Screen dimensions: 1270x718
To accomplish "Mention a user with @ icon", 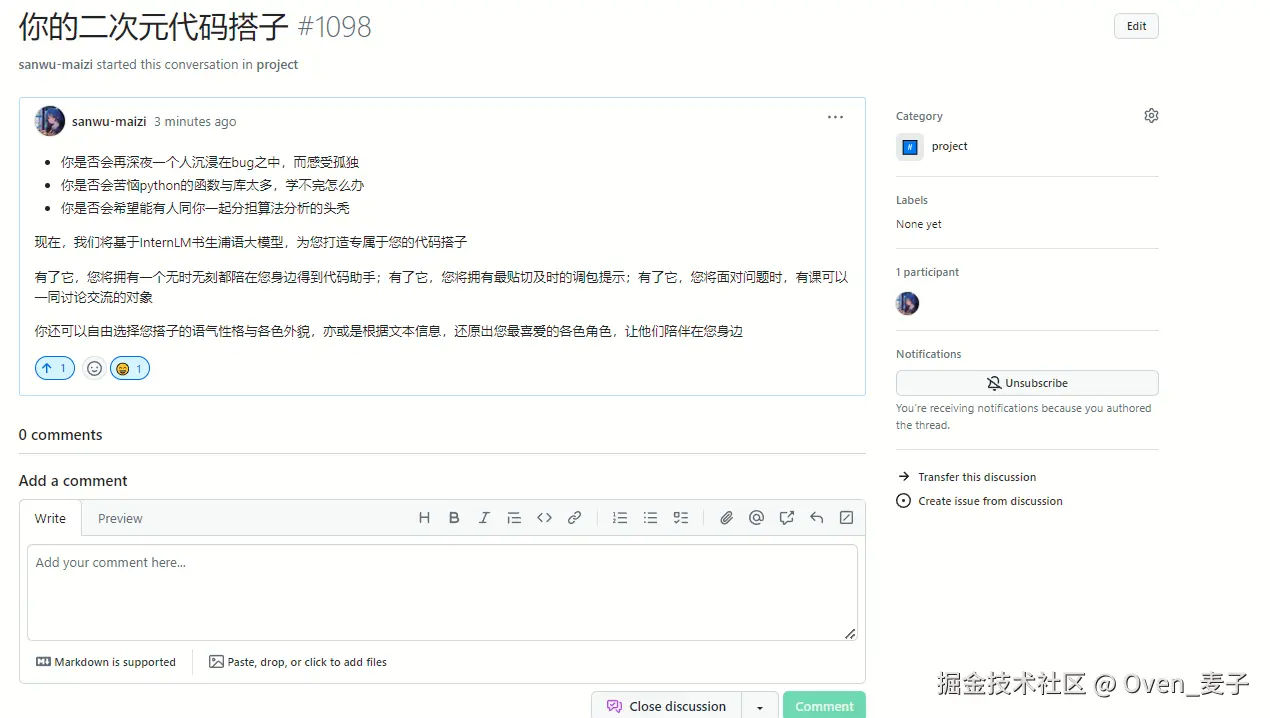I will (x=757, y=518).
